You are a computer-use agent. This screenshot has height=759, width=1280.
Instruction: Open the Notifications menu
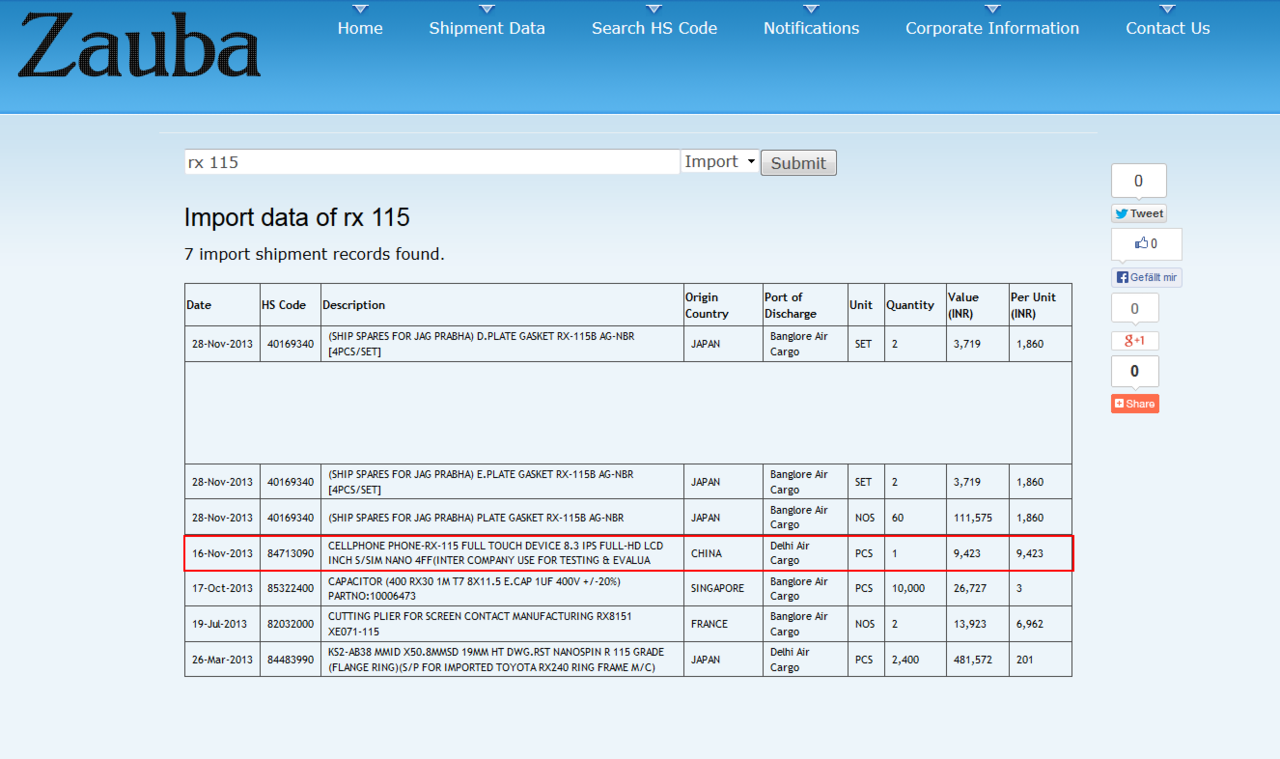811,28
